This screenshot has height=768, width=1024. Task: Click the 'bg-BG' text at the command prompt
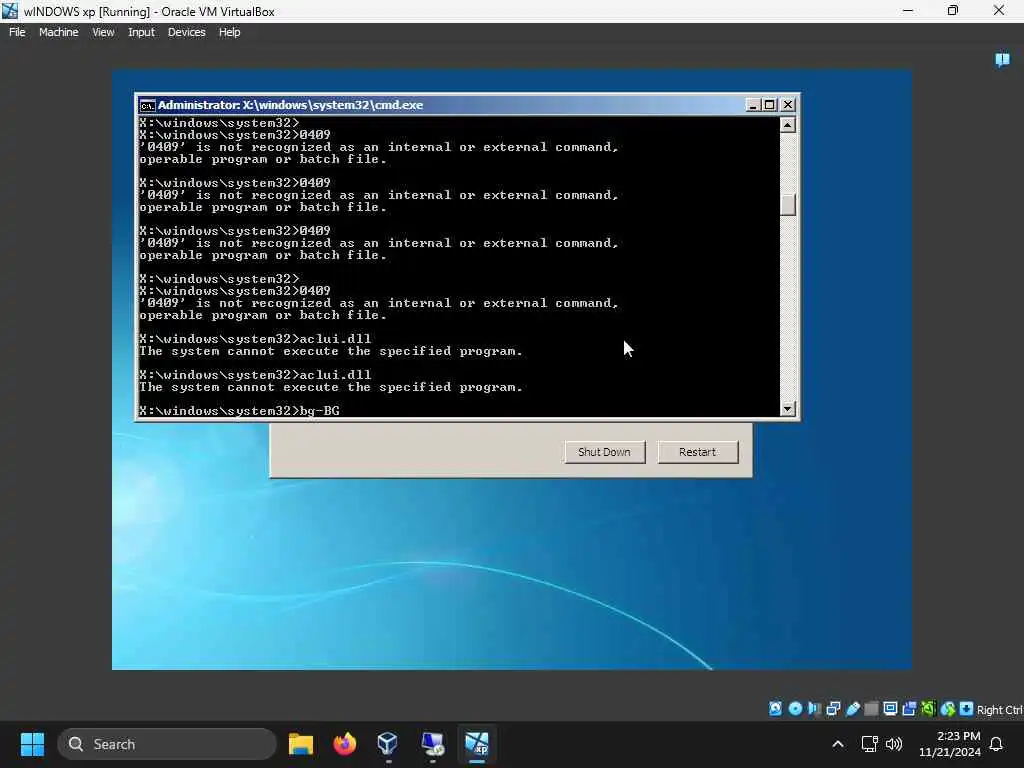[x=319, y=411]
